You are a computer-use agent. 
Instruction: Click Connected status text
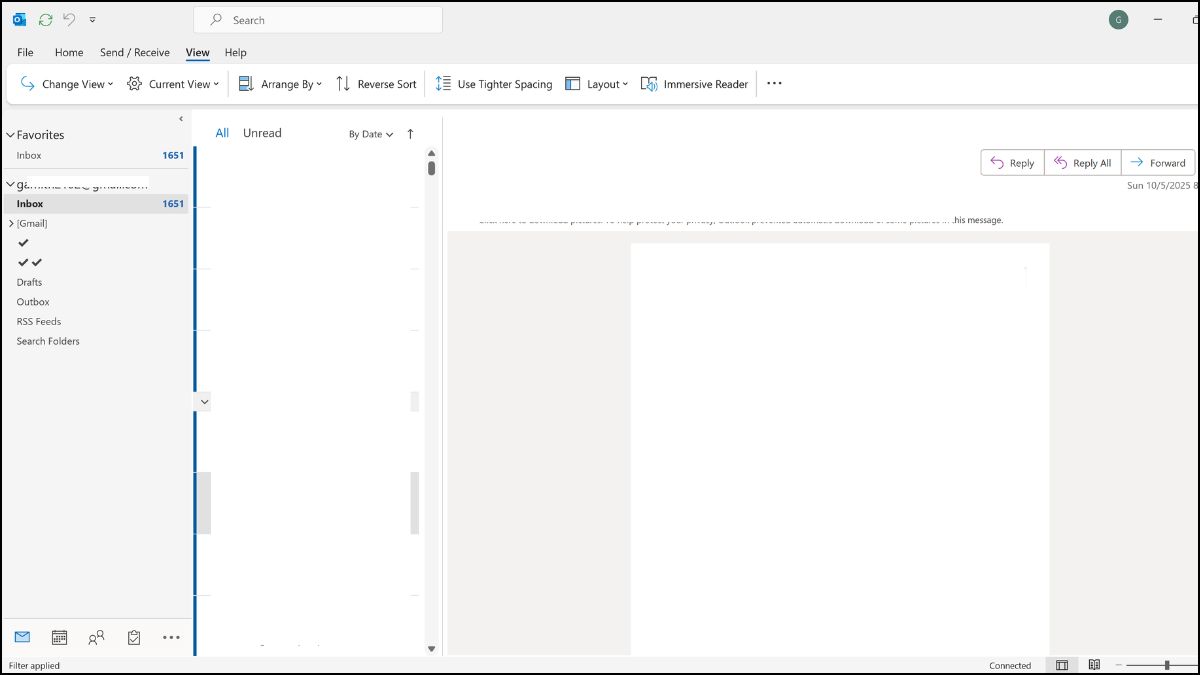click(x=1010, y=665)
